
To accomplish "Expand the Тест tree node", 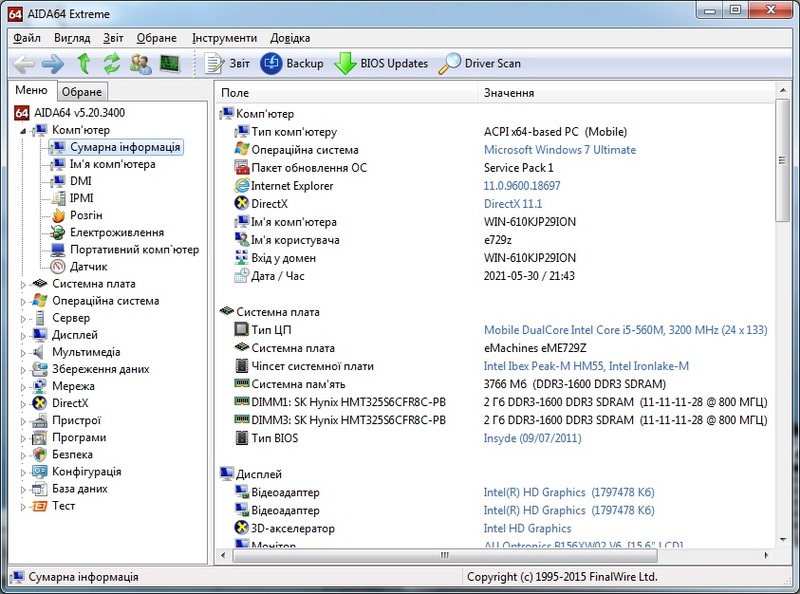I will coord(23,507).
